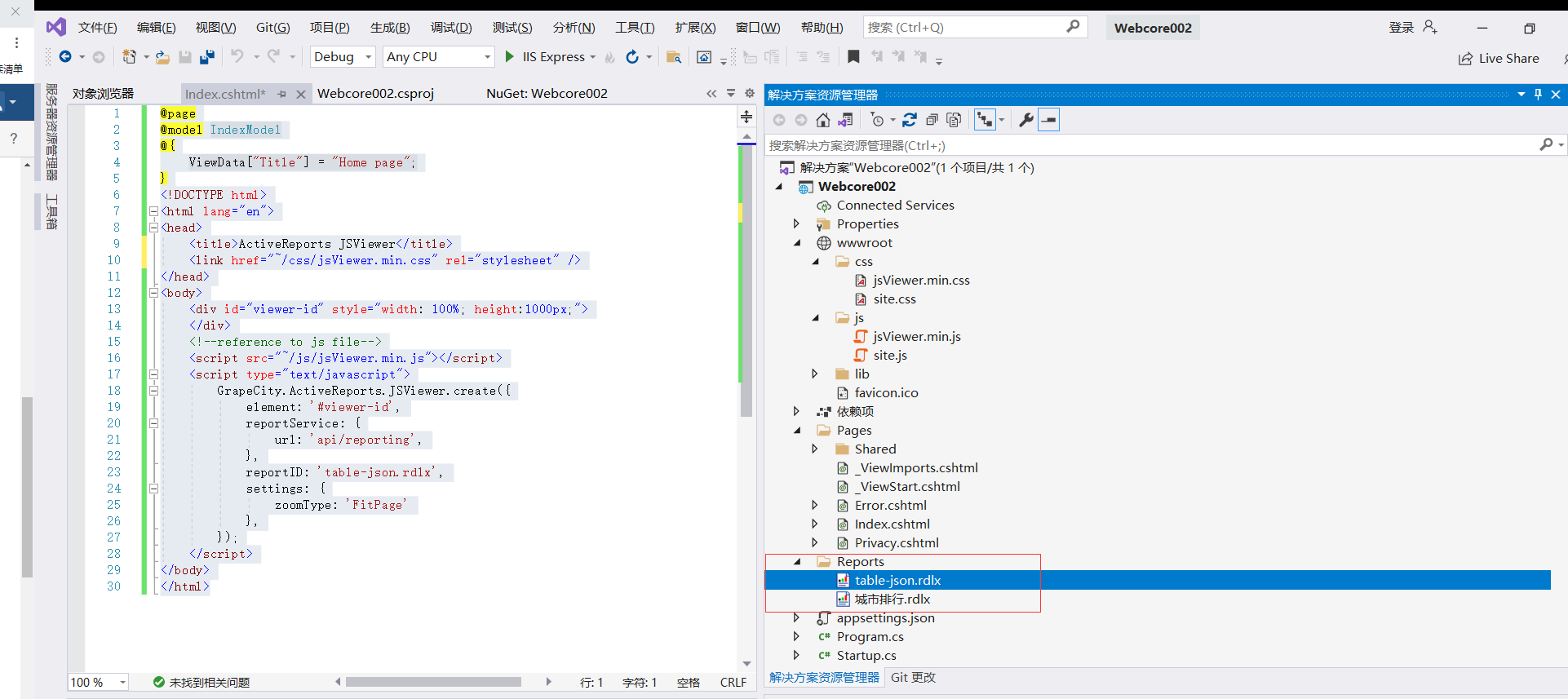The image size is (1568, 699).
Task: Click the Bookmark toggle icon in toolbar
Action: (853, 56)
